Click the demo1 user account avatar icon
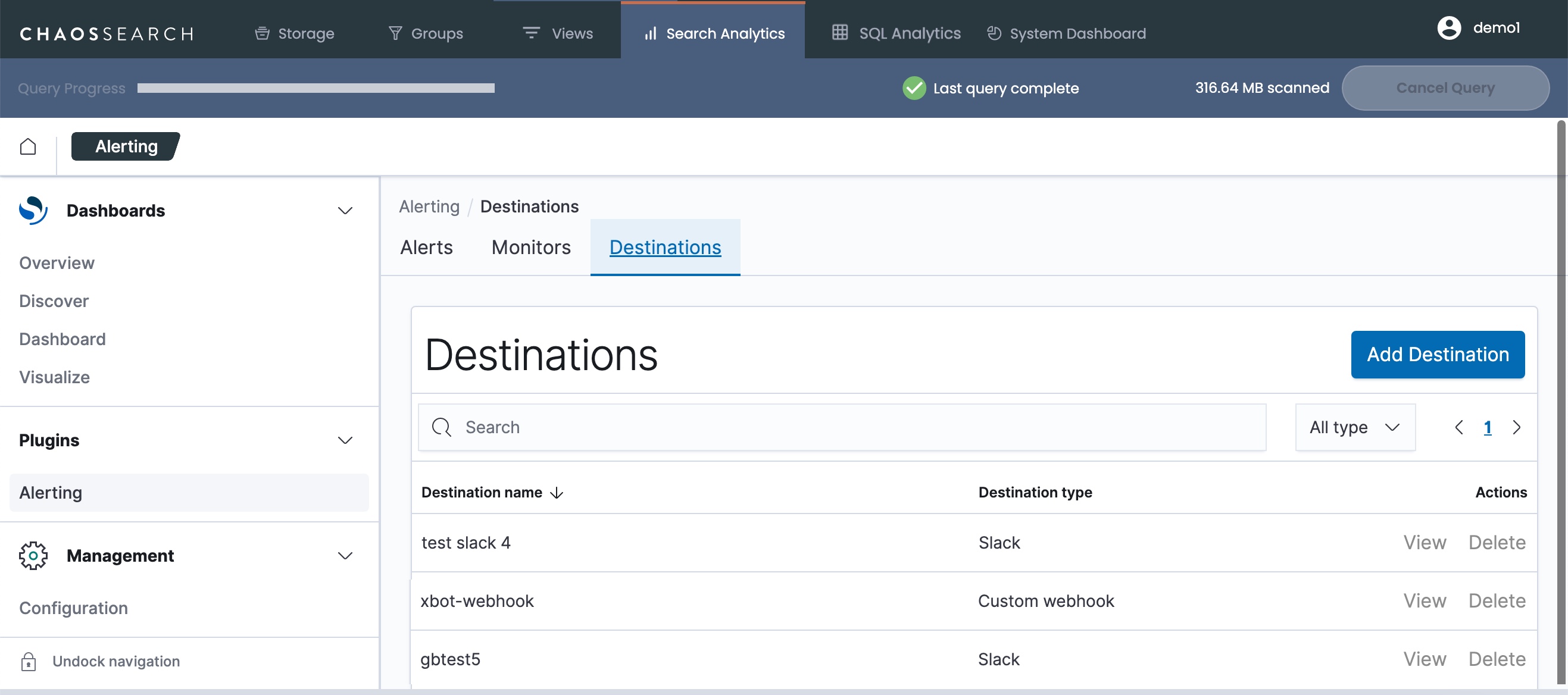Image resolution: width=1568 pixels, height=695 pixels. [1449, 28]
